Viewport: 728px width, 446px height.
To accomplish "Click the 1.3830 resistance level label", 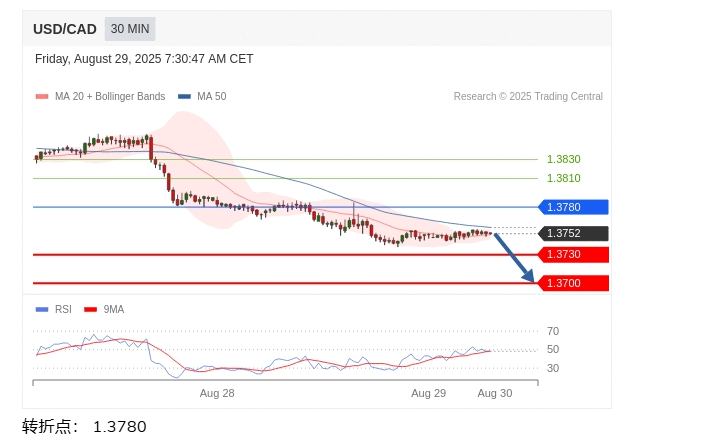I will (564, 159).
